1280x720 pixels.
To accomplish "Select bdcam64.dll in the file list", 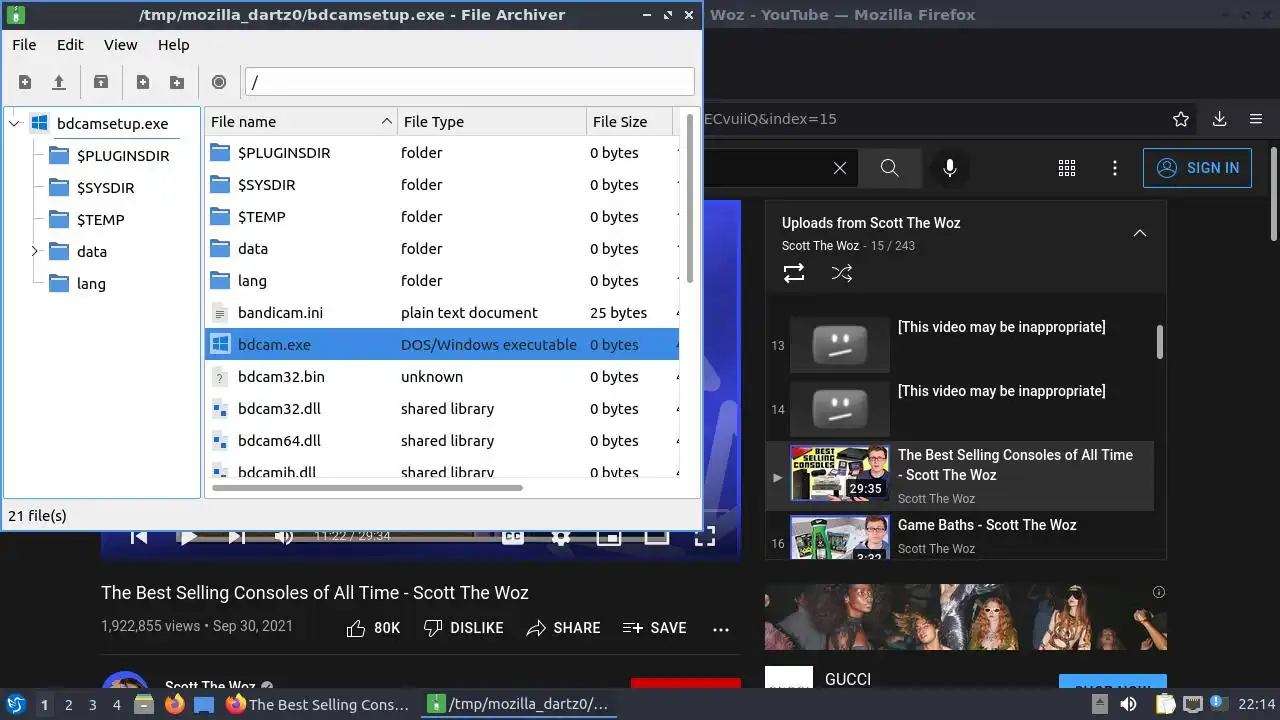I will 442,441.
